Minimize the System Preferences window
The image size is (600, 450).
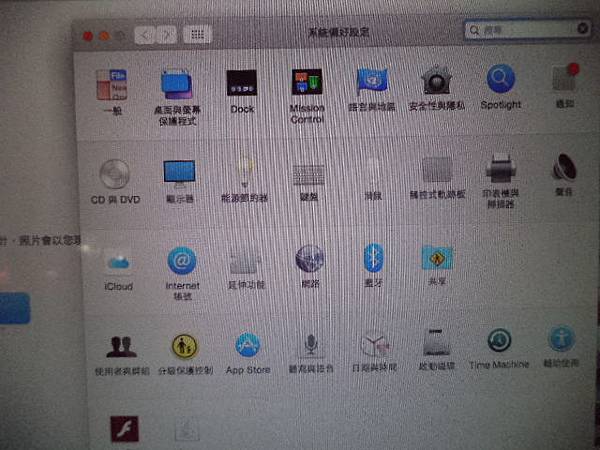(104, 36)
